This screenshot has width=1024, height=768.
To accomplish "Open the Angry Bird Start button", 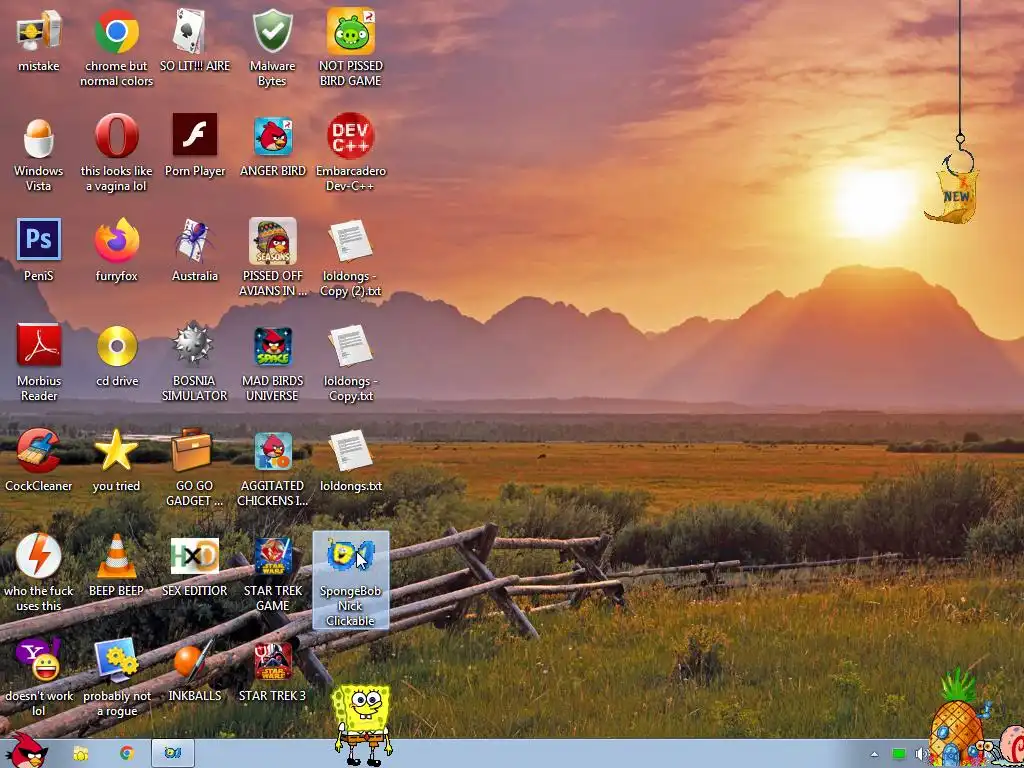I will pyautogui.click(x=27, y=750).
